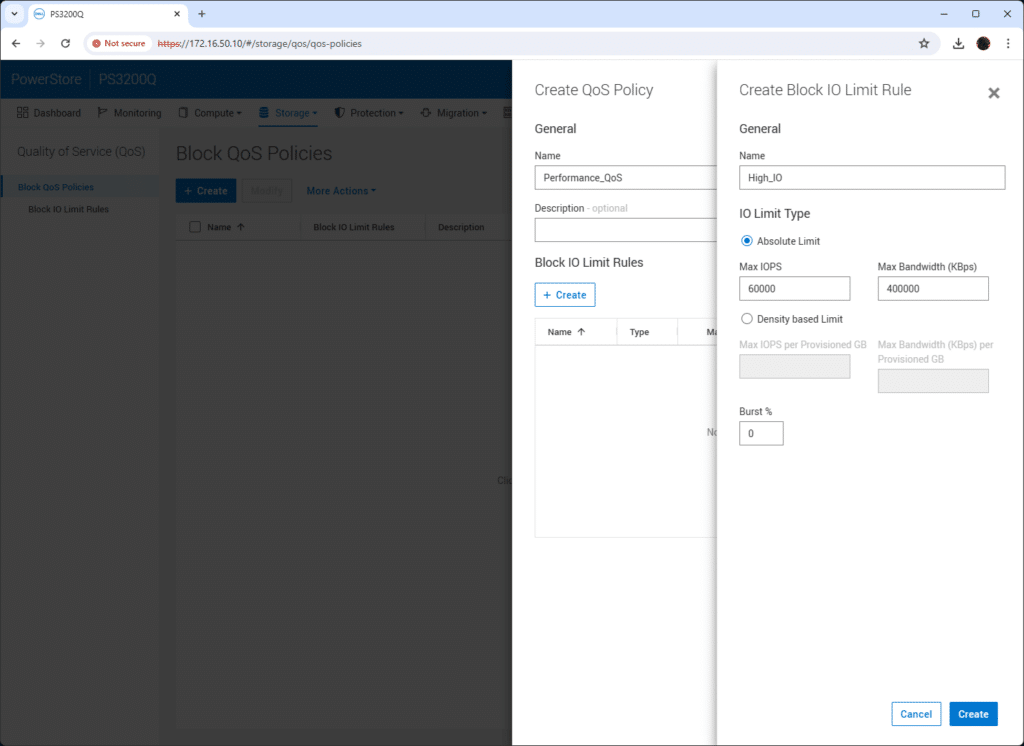This screenshot has width=1024, height=746.
Task: Click the PowerStore logo text
Action: [46, 79]
